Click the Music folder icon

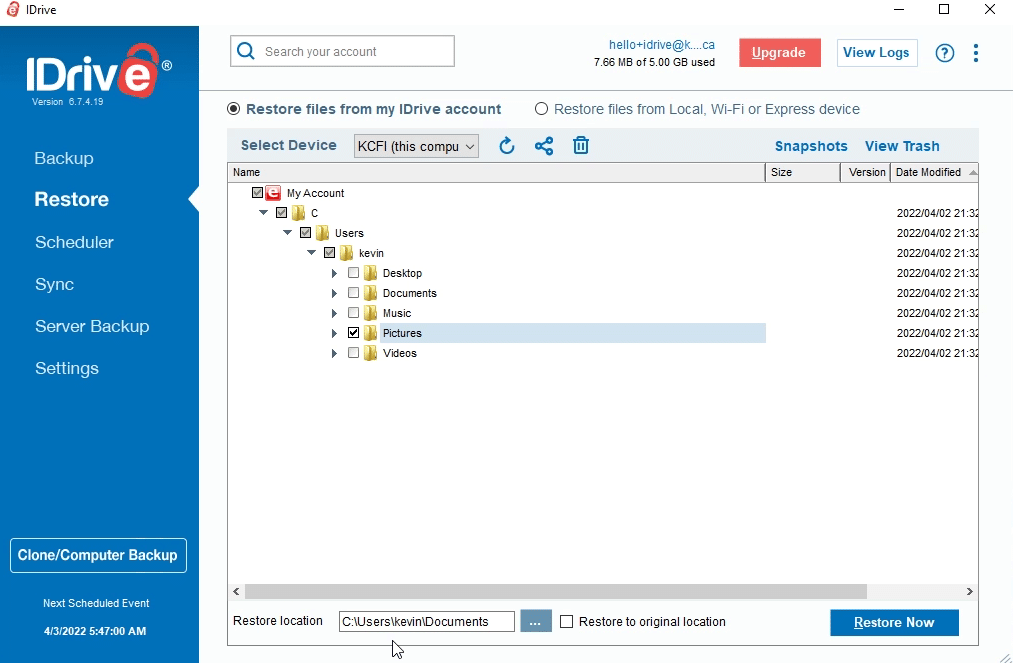click(x=370, y=313)
